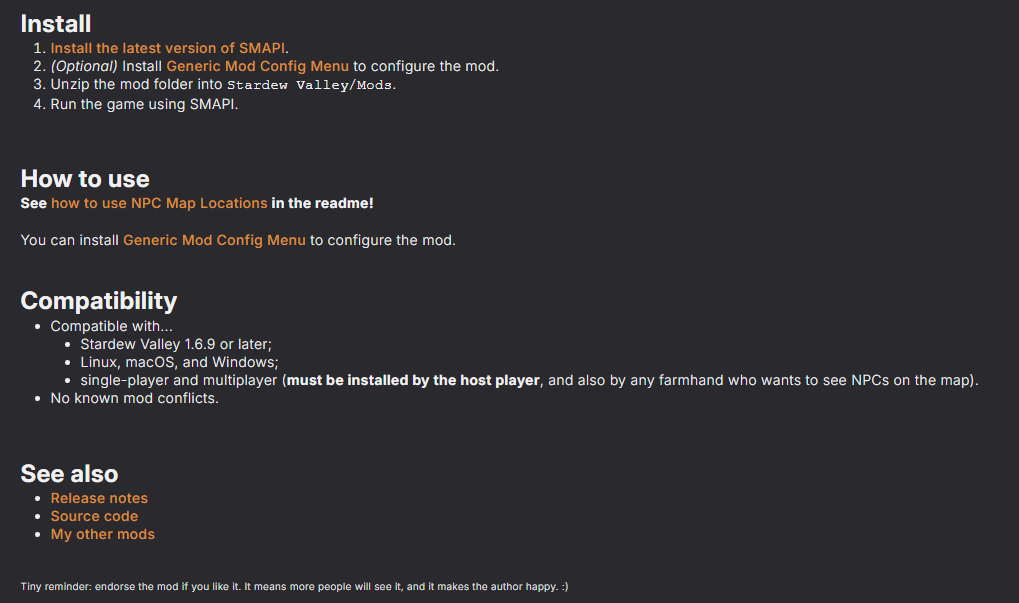Viewport: 1019px width, 603px height.
Task: Click the "How to use" heading
Action: coord(85,179)
